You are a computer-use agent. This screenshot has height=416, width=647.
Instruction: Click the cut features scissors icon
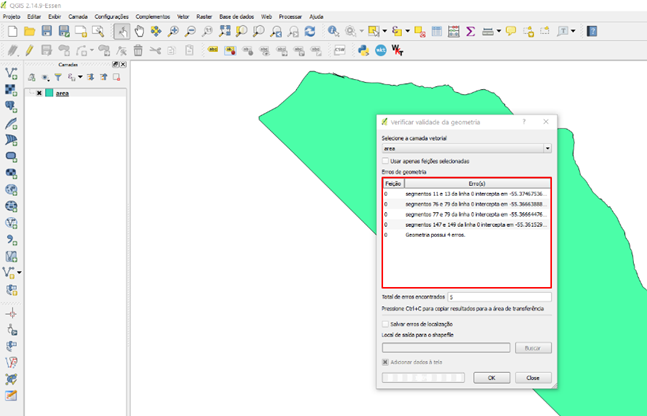click(x=155, y=50)
